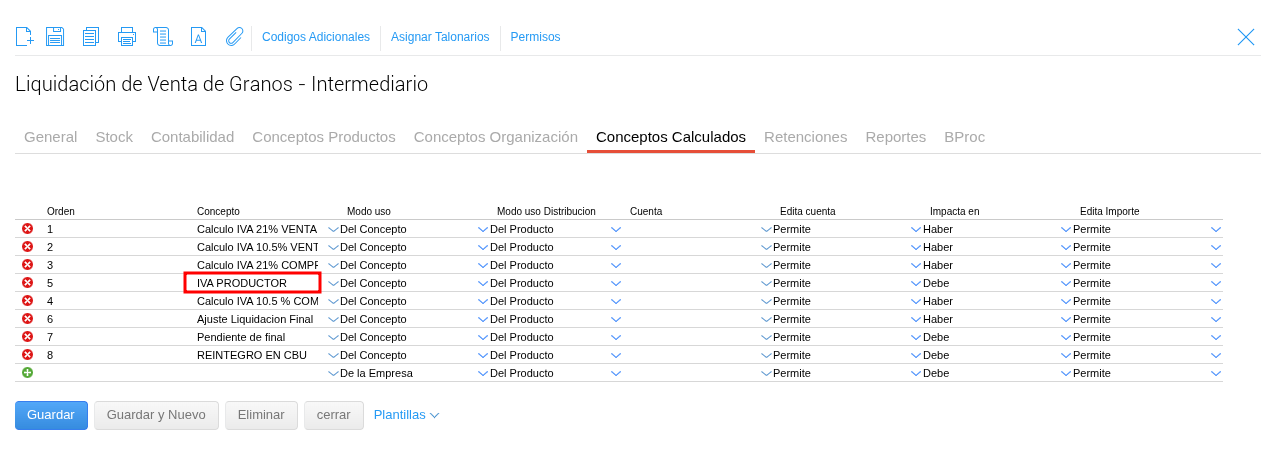1270x452 pixels.
Task: Open the Codigos Adicionales link
Action: point(316,37)
